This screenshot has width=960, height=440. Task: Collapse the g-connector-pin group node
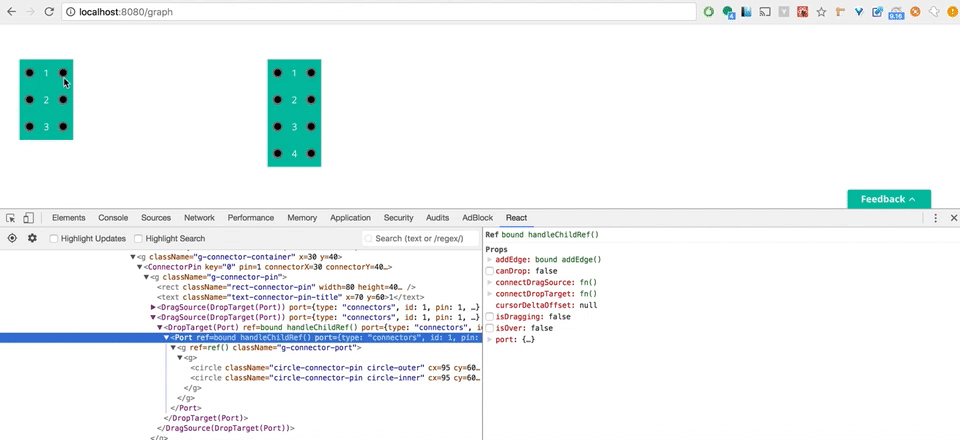point(146,277)
